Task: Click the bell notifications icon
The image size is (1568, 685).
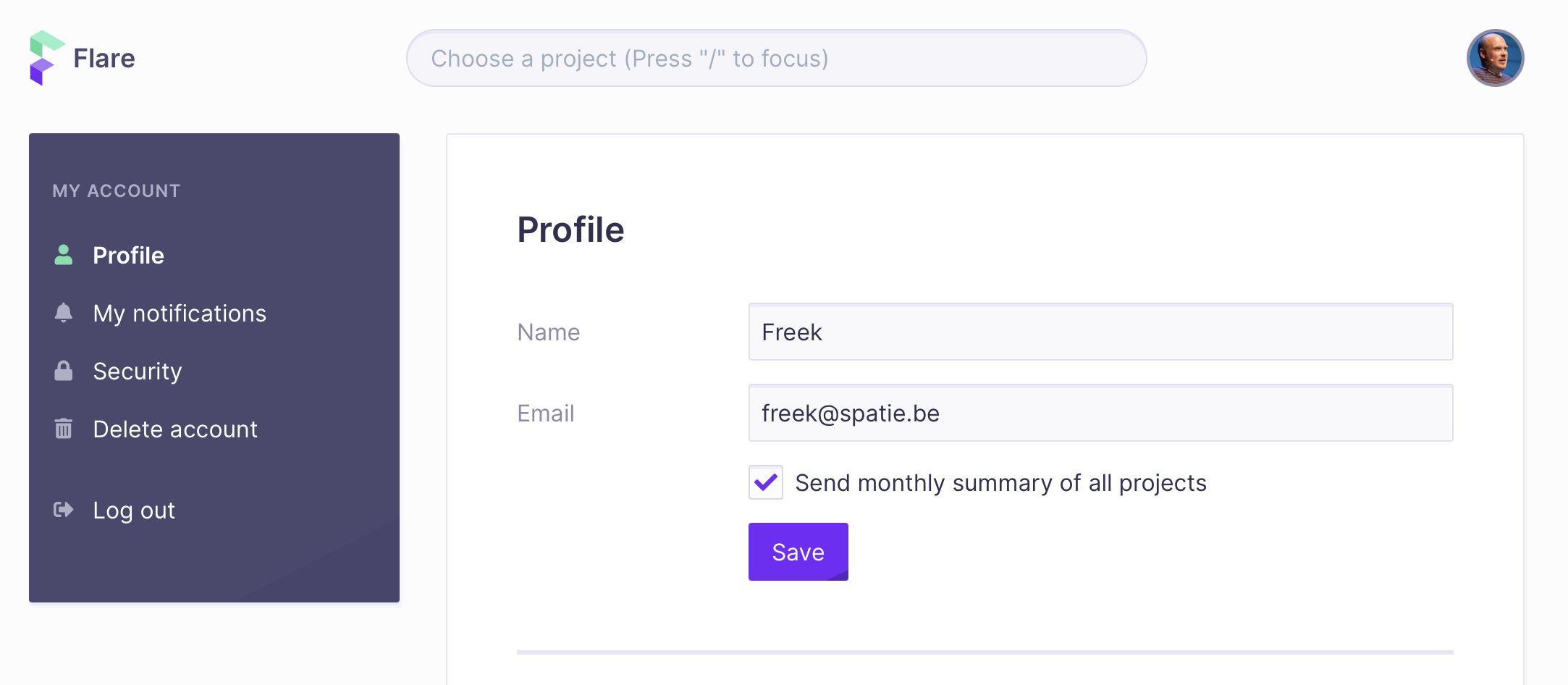Action: pos(64,313)
